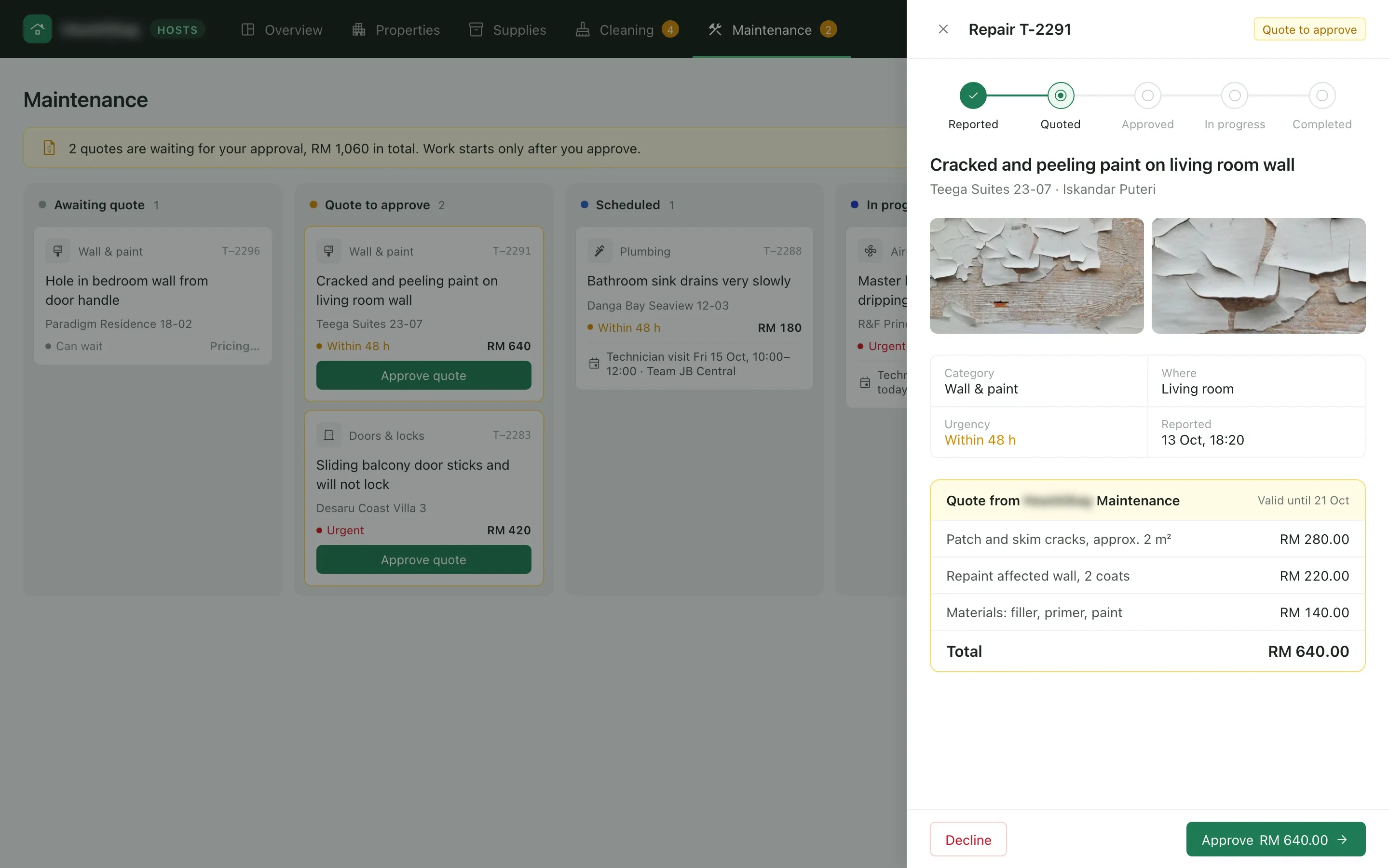1389x868 pixels.
Task: Click the Reported 13 Oct, 18:20 value
Action: (1202, 440)
